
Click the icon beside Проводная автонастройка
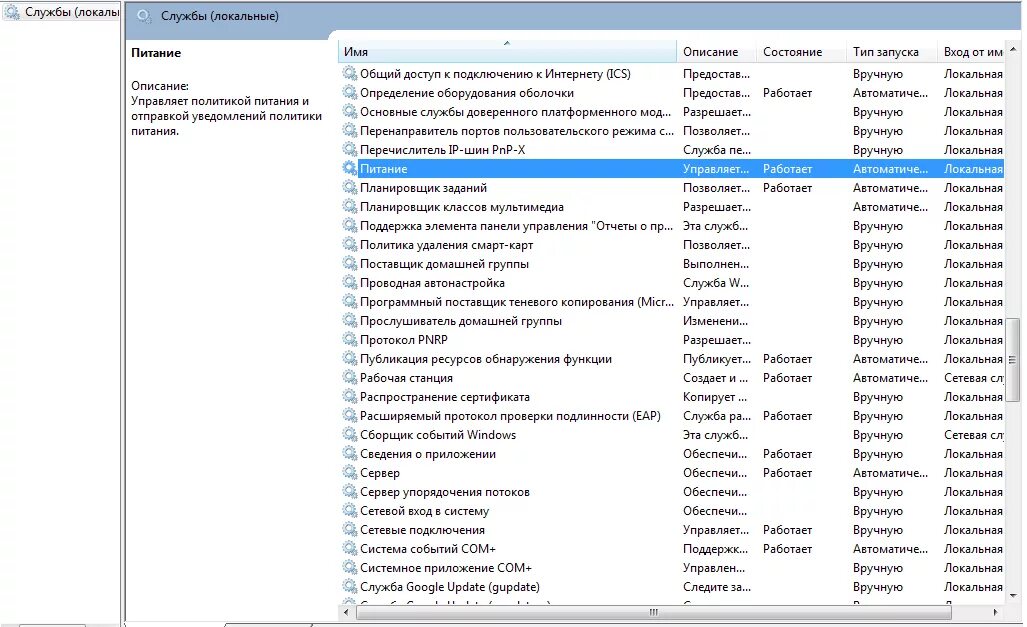point(350,282)
